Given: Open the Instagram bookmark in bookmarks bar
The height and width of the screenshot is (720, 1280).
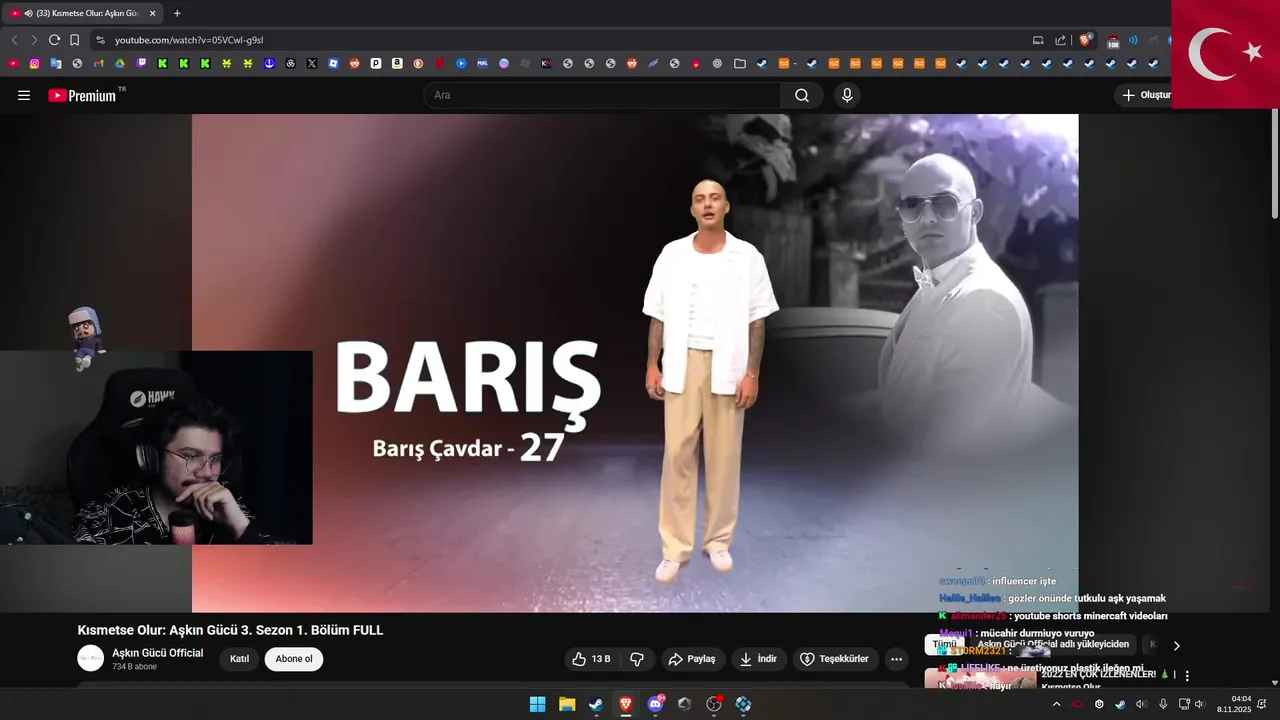Looking at the screenshot, I should click(34, 63).
